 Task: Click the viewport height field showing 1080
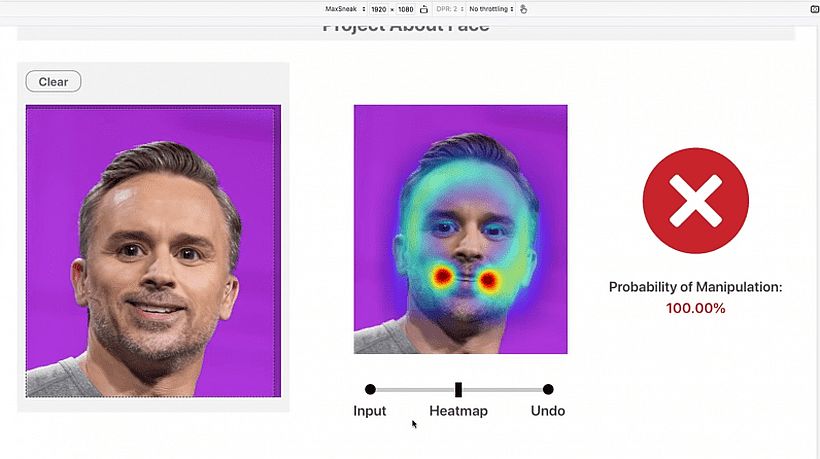pyautogui.click(x=406, y=9)
